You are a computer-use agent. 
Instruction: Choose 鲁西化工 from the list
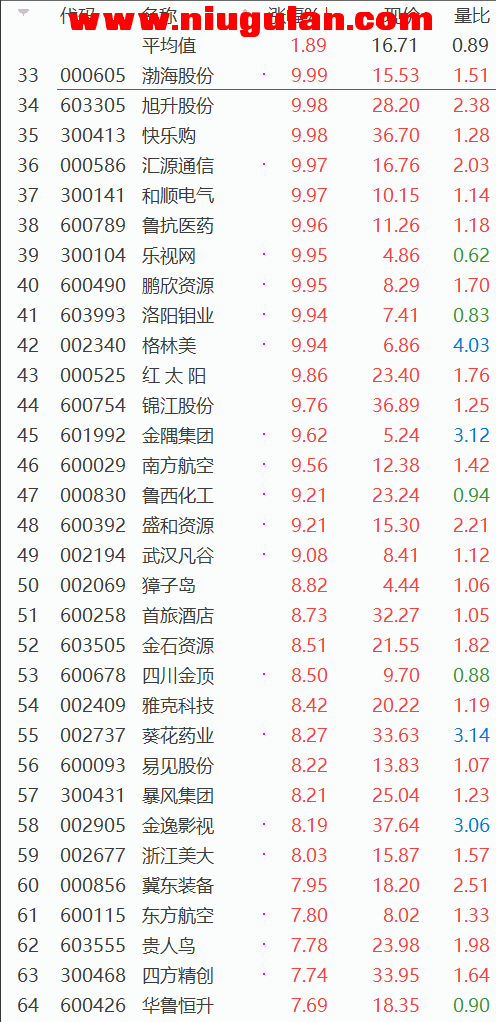point(178,495)
